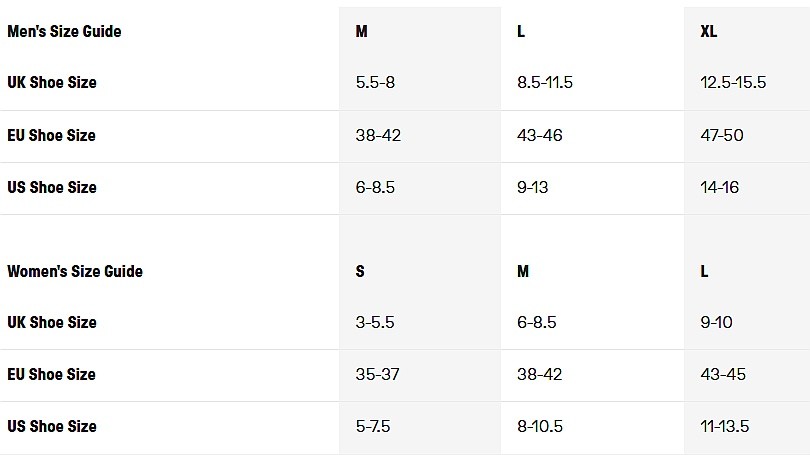
Task: Click the 6-8.5 US size cell
Action: [x=377, y=187]
